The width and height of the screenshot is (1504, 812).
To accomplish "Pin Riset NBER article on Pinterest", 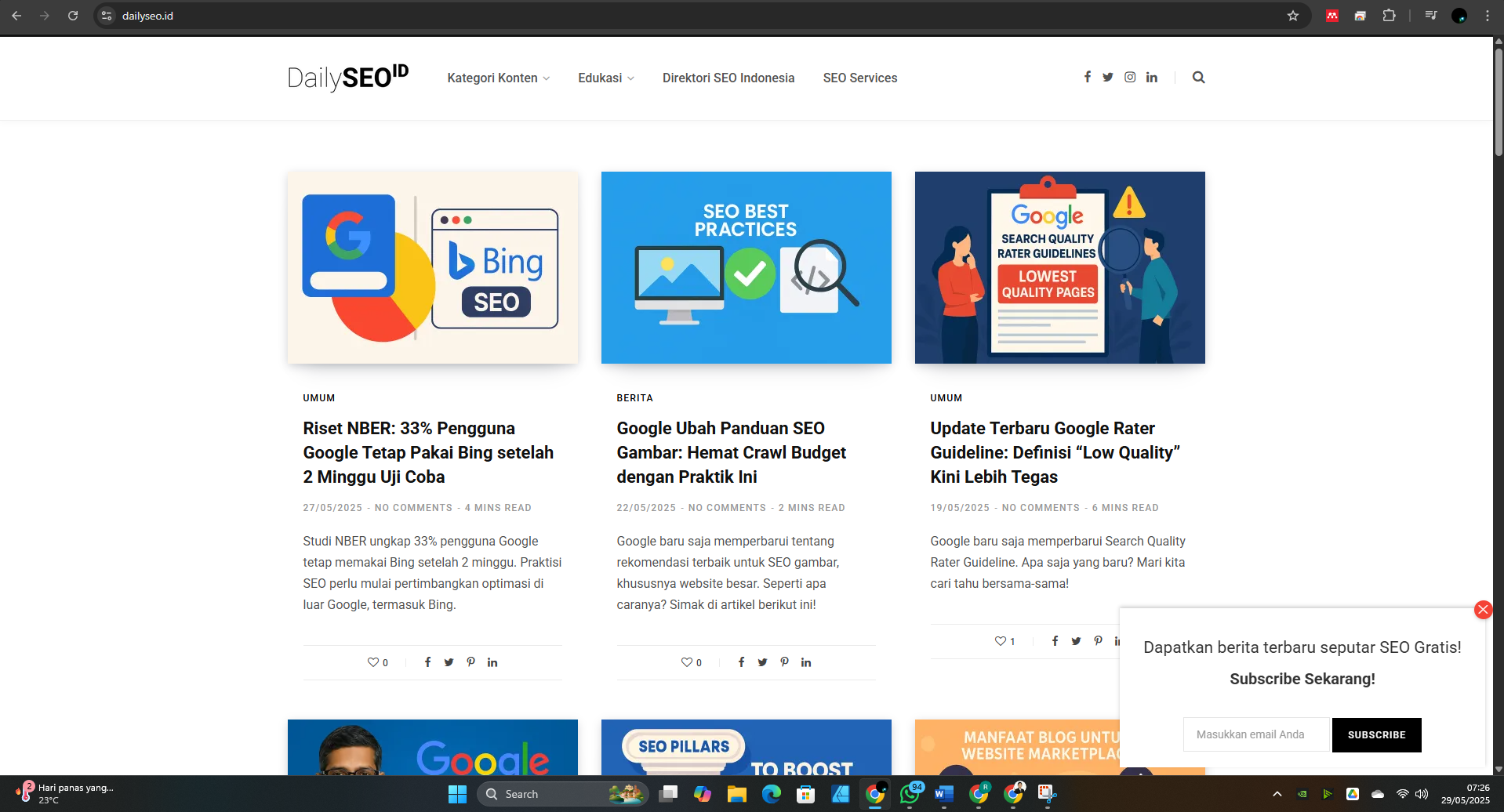I will (470, 662).
